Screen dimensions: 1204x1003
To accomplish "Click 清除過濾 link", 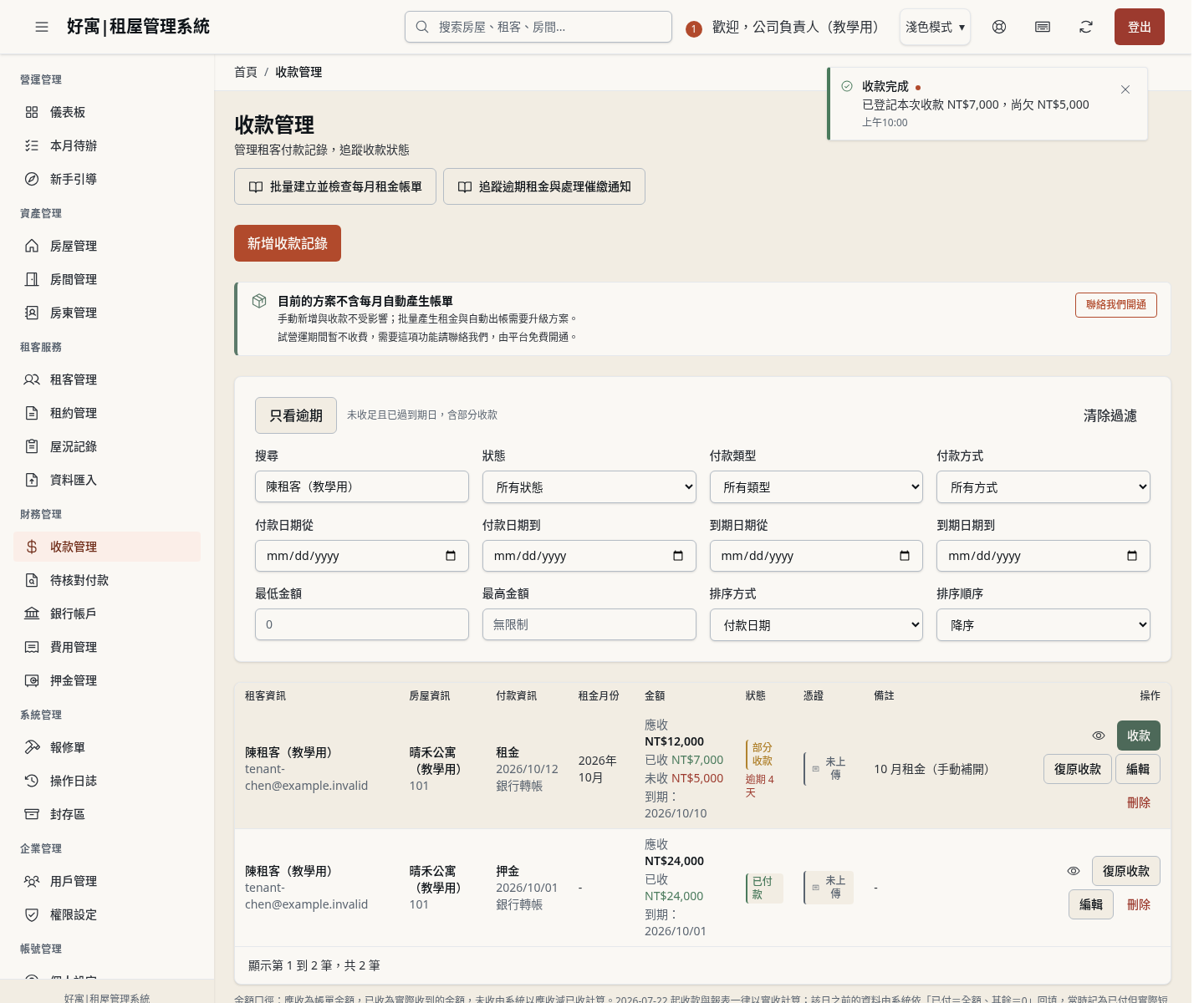I will coord(1110,415).
